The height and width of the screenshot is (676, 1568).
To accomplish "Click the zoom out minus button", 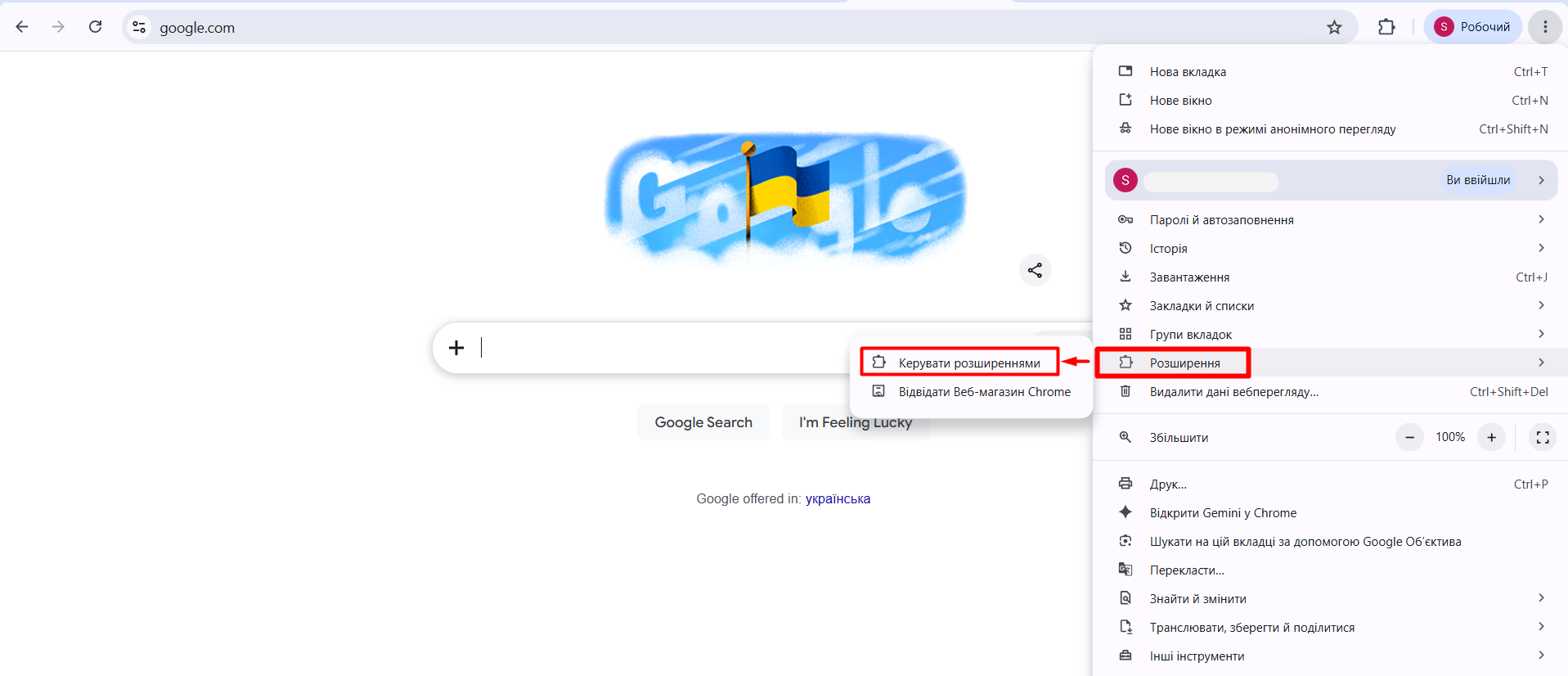I will tap(1409, 438).
